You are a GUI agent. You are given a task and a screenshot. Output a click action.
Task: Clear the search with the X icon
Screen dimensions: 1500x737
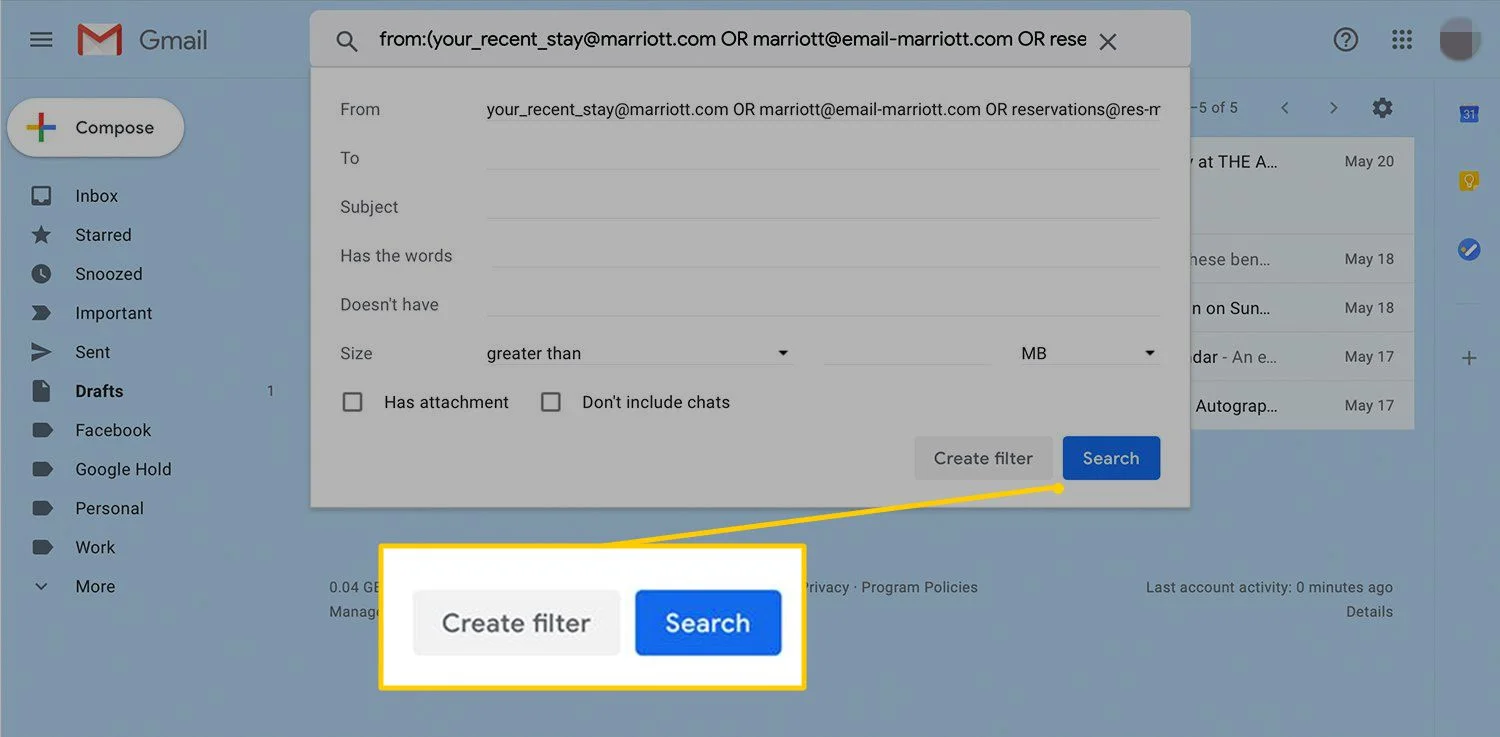click(x=1107, y=41)
